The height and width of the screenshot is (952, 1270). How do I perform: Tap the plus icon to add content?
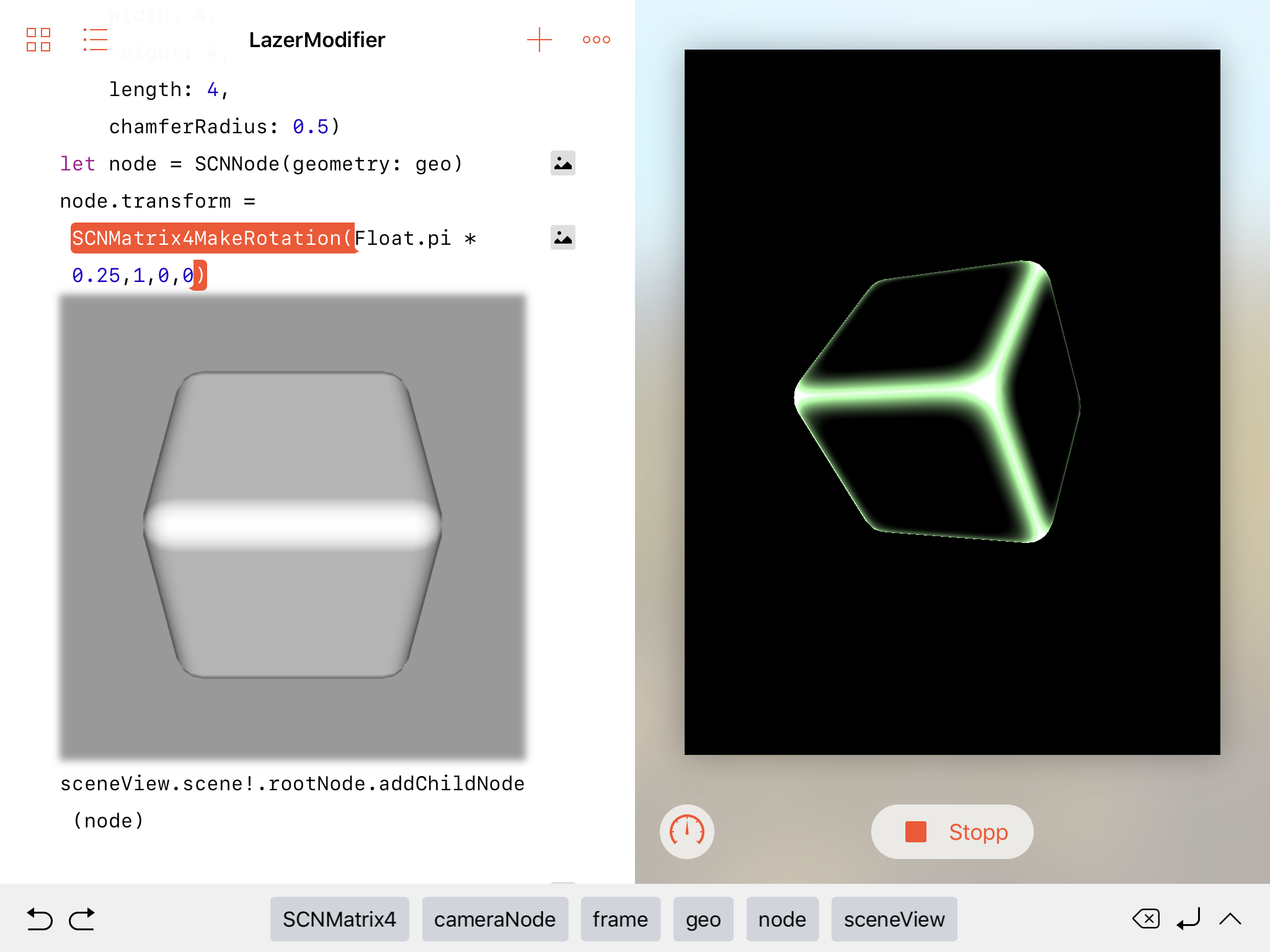539,40
